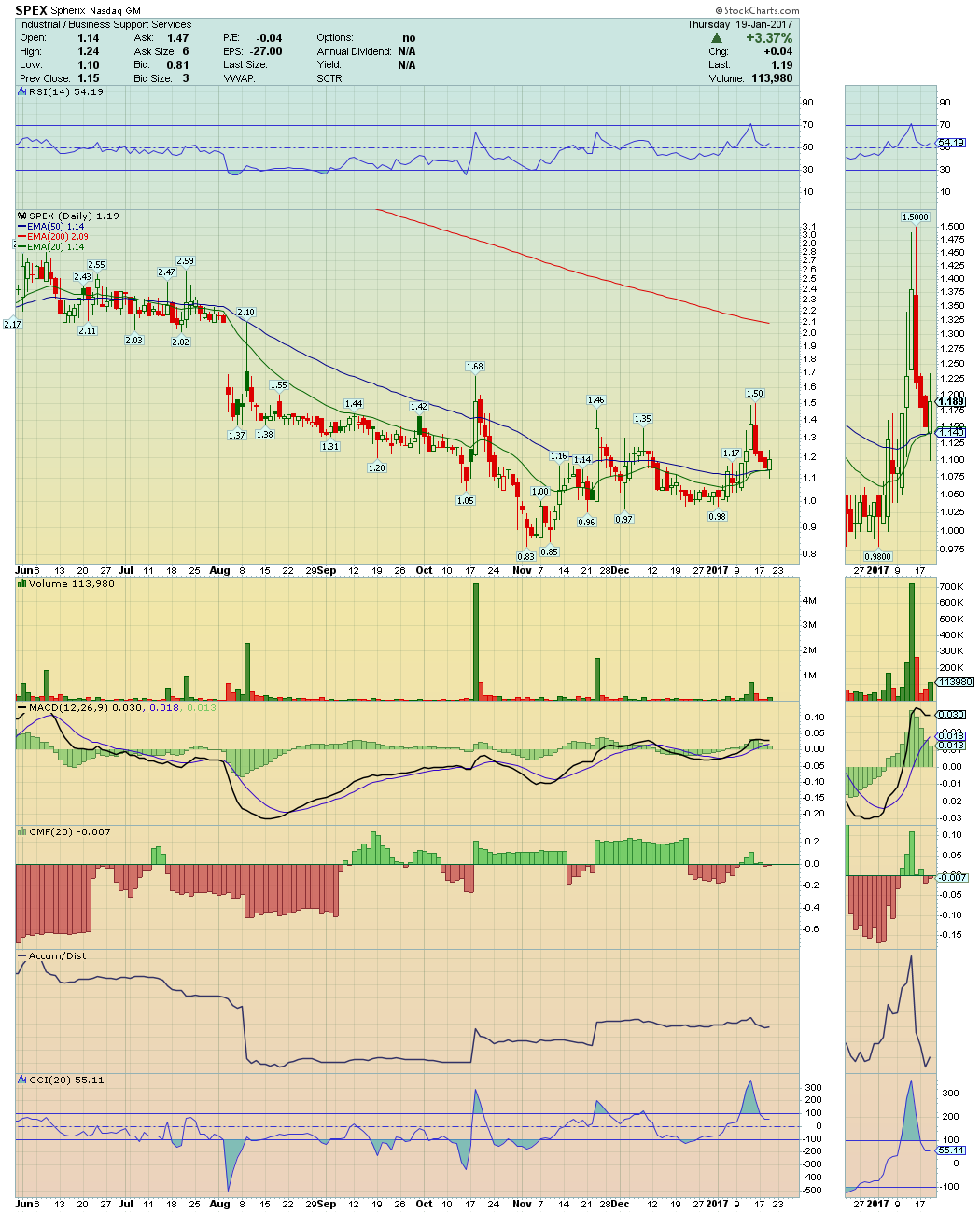980x1213 pixels.
Task: Click the Nasdaq GM exchange label
Action: tap(116, 11)
